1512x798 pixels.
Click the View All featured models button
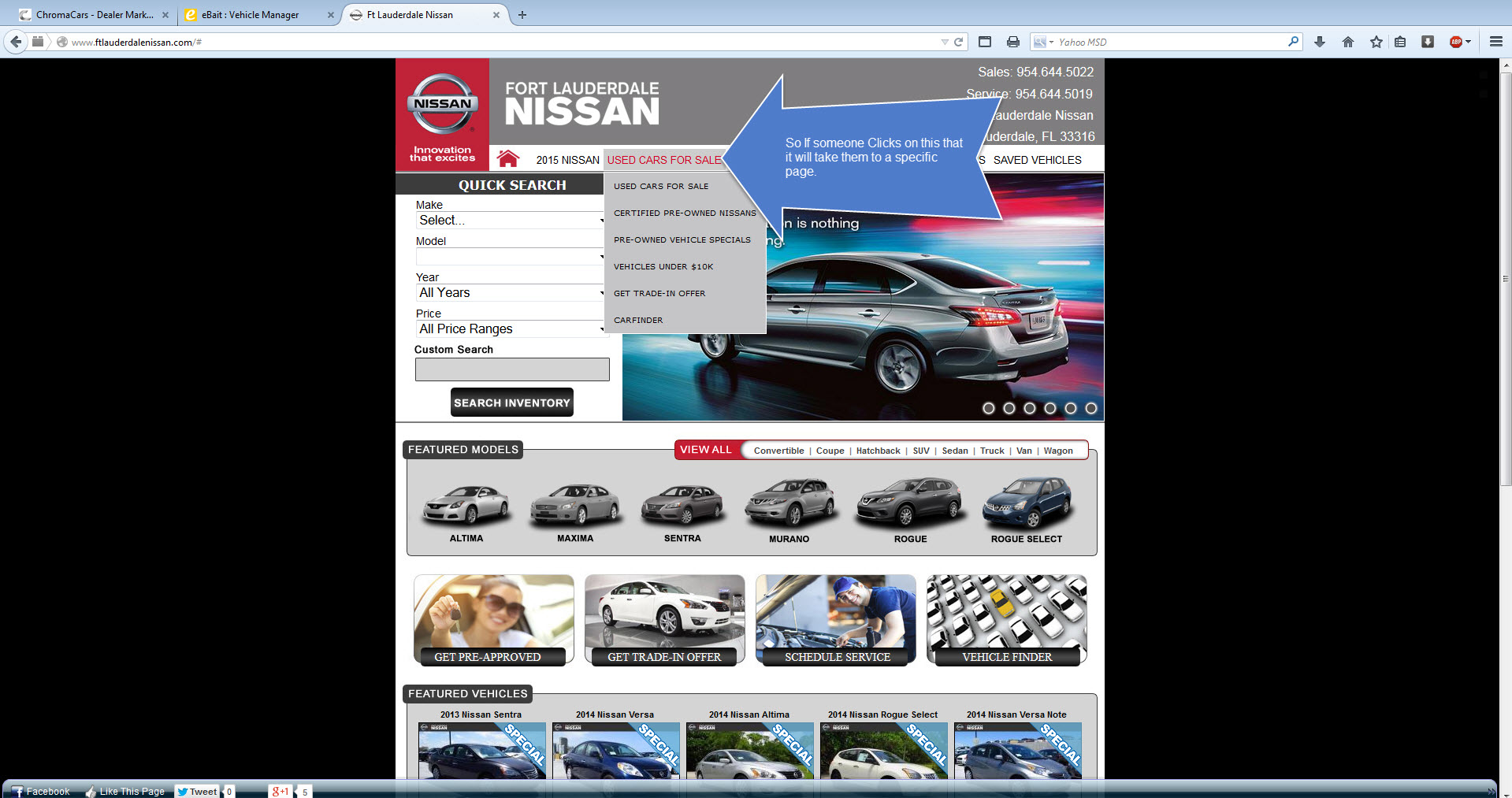706,450
